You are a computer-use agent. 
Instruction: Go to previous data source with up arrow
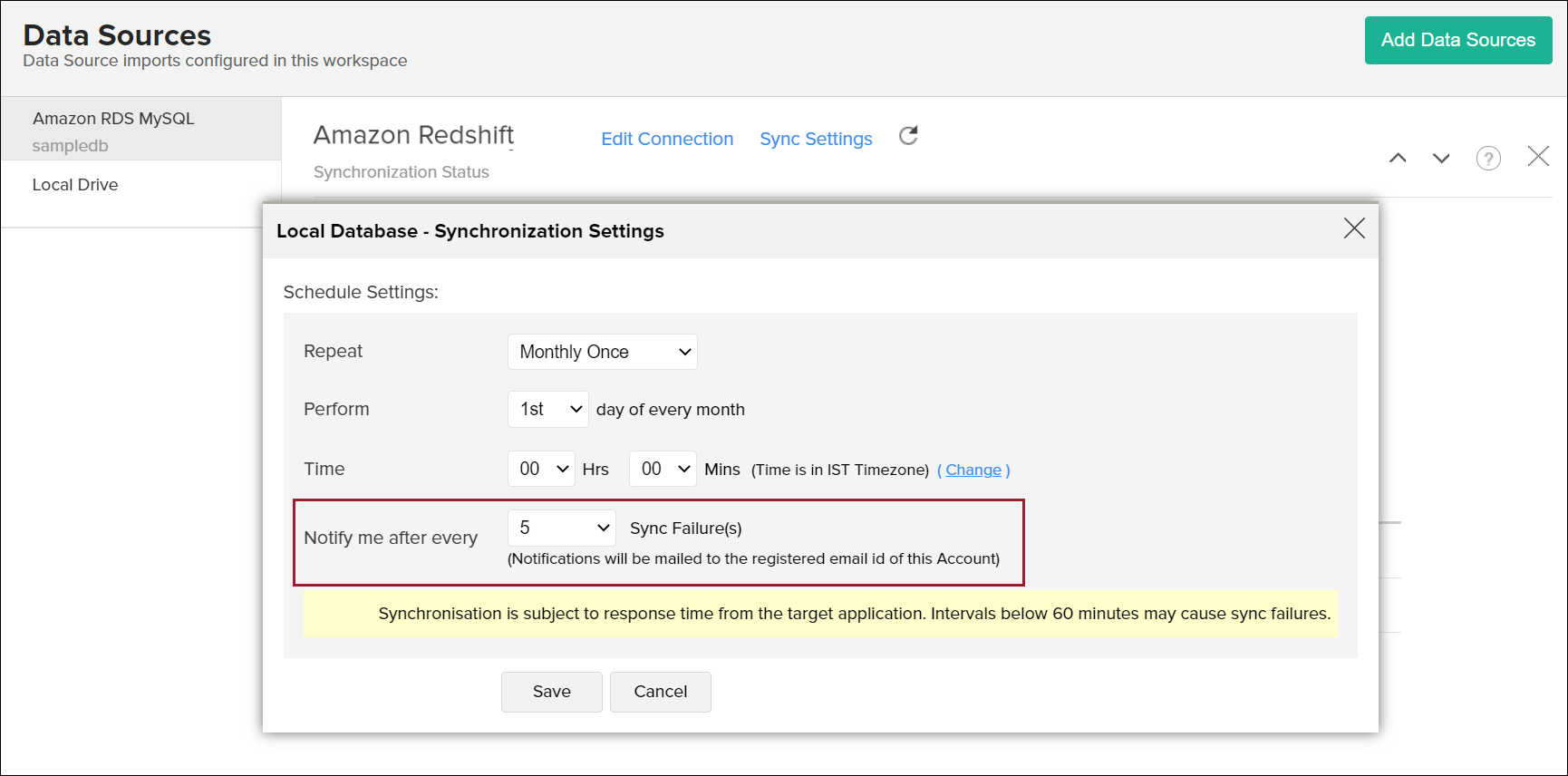1398,158
